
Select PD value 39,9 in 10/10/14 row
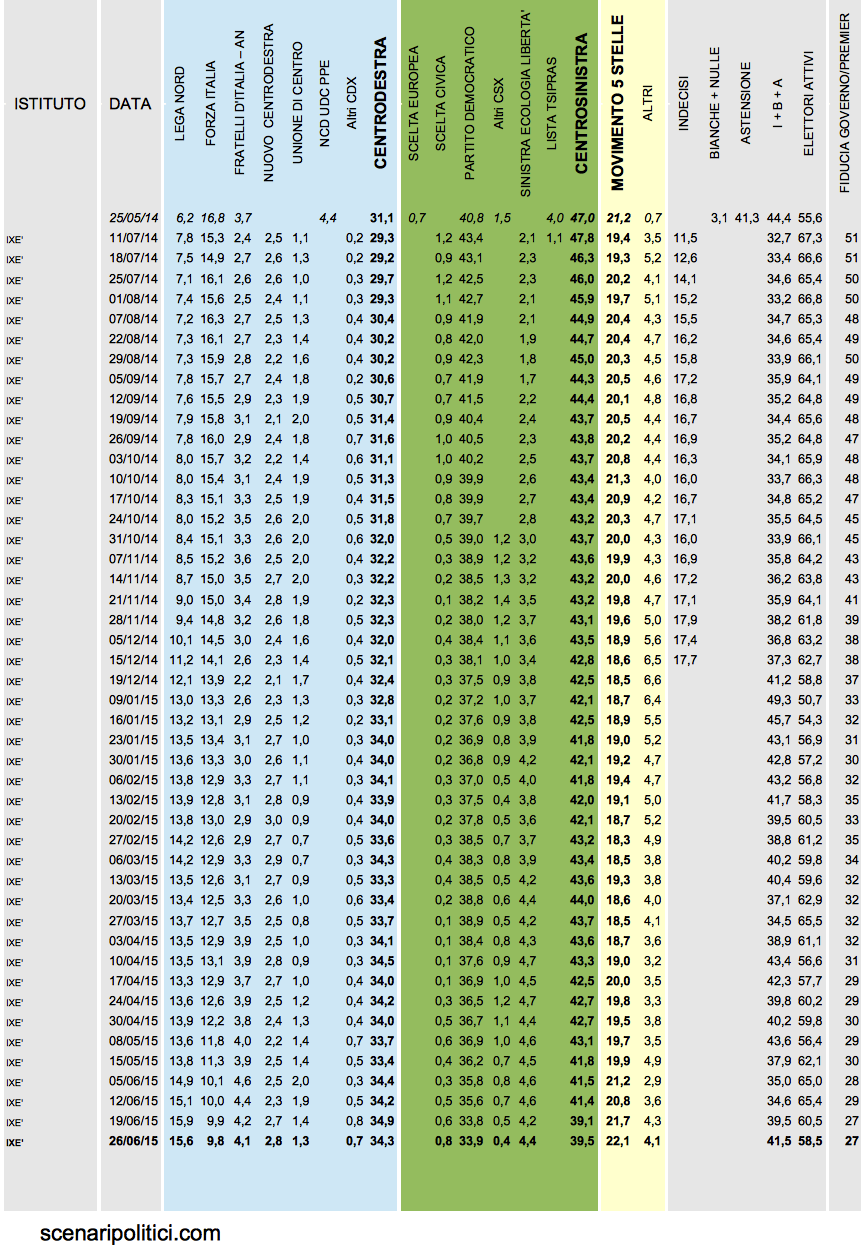471,477
